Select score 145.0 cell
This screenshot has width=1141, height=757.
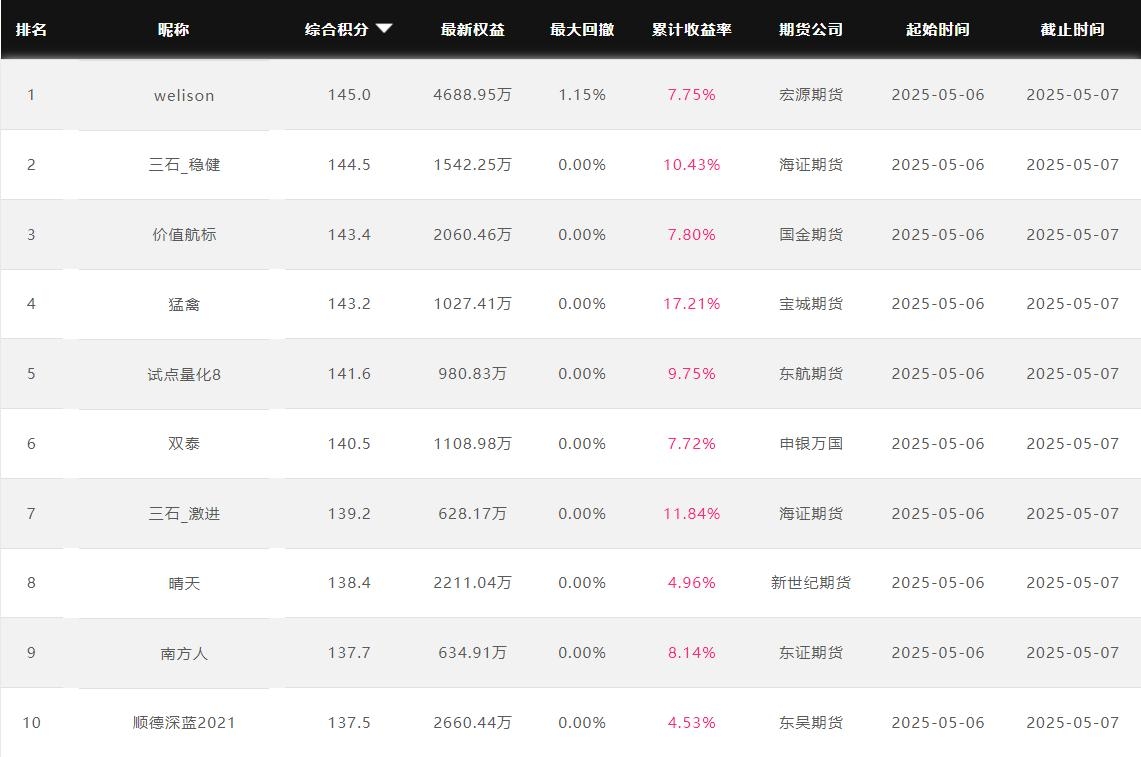pos(349,95)
